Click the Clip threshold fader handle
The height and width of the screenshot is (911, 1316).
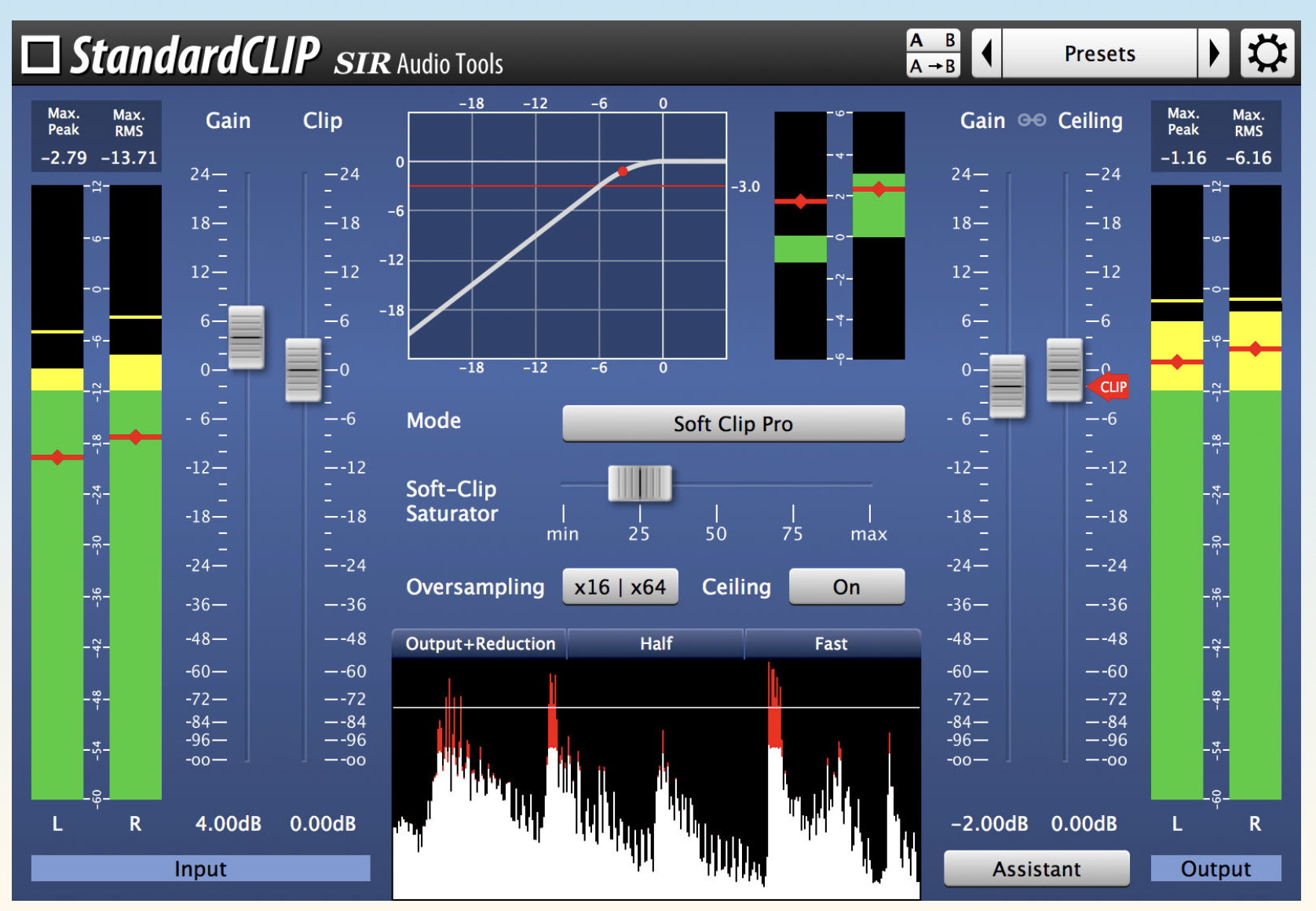(x=303, y=370)
